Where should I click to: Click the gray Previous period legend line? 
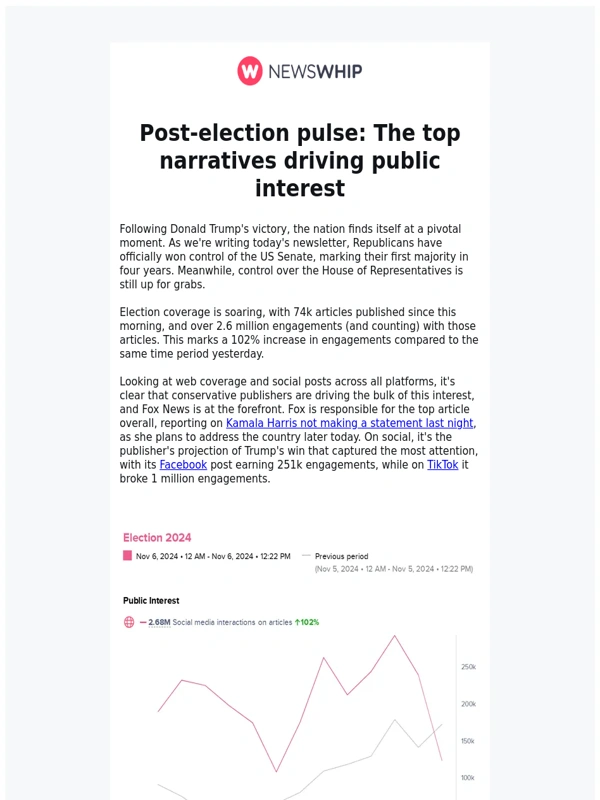click(306, 556)
